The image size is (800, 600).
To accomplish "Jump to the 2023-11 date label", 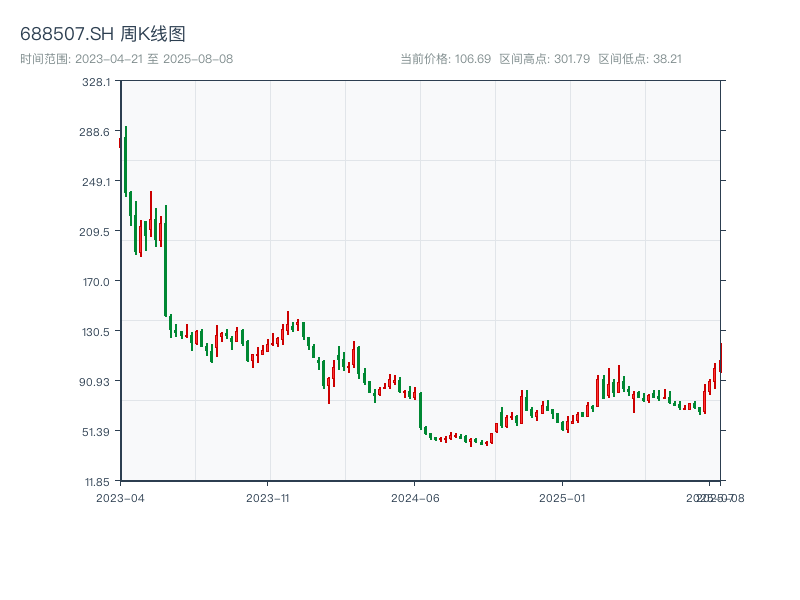I will coord(268,497).
